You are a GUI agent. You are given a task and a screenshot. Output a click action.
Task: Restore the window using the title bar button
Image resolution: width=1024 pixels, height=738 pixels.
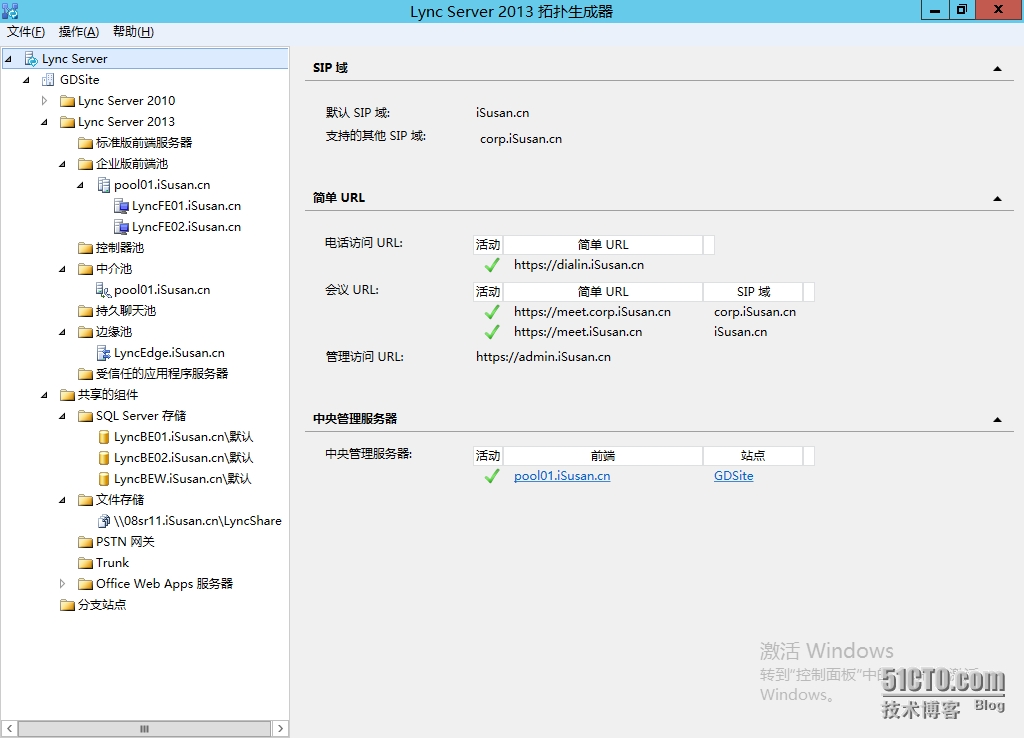pos(962,10)
